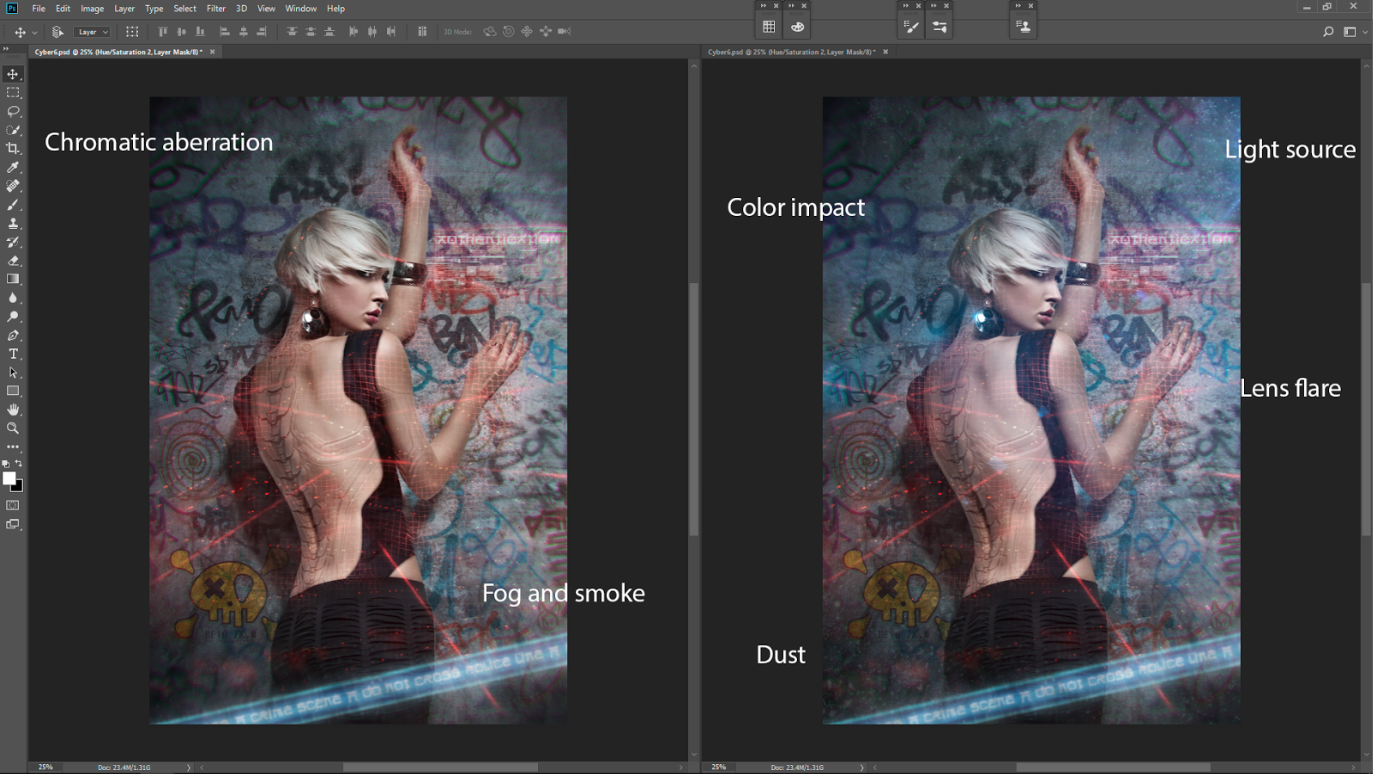Open the Auto-Select Layer dropdown
The height and width of the screenshot is (774, 1373).
[x=93, y=32]
